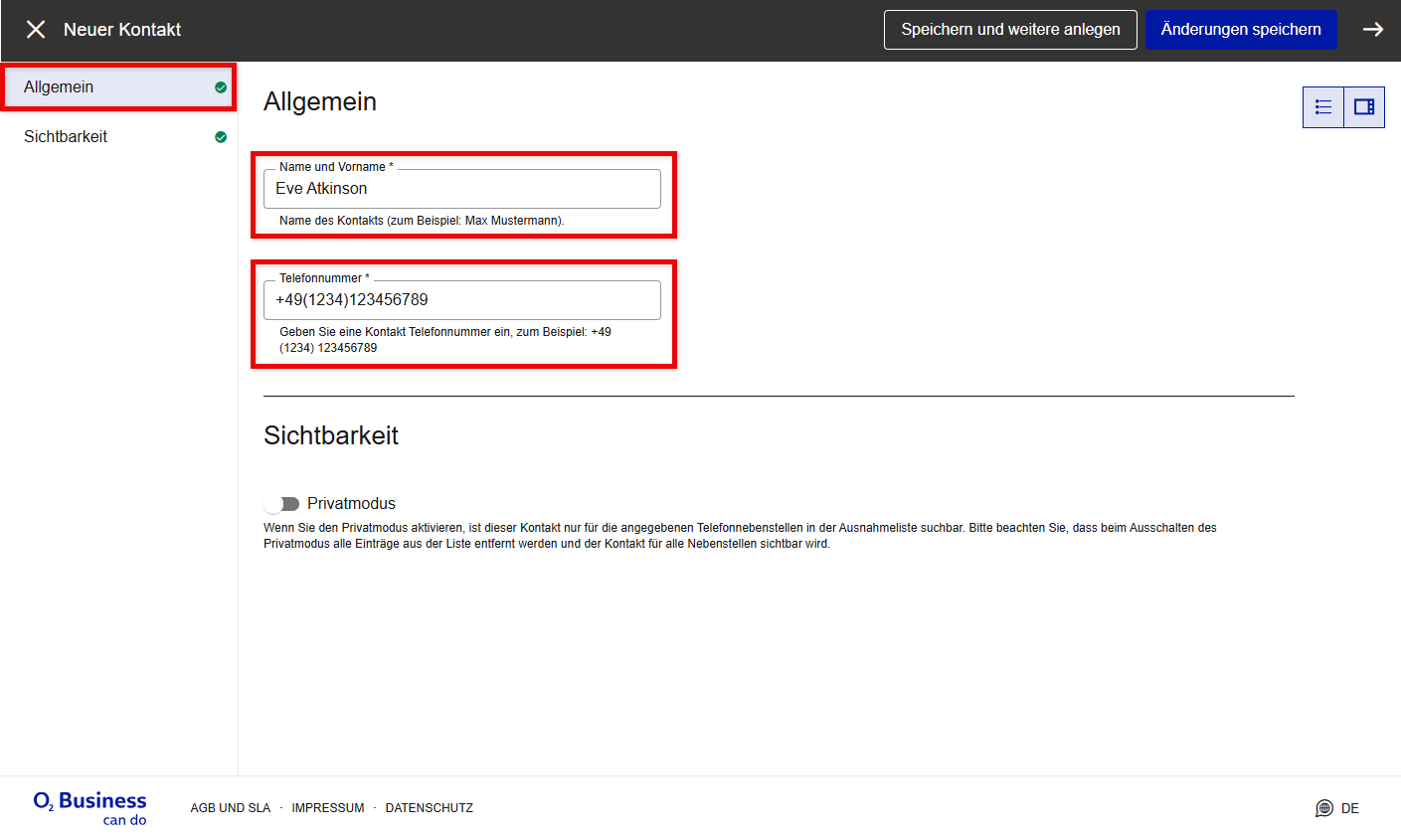Open the DE language selector

pyautogui.click(x=1349, y=808)
